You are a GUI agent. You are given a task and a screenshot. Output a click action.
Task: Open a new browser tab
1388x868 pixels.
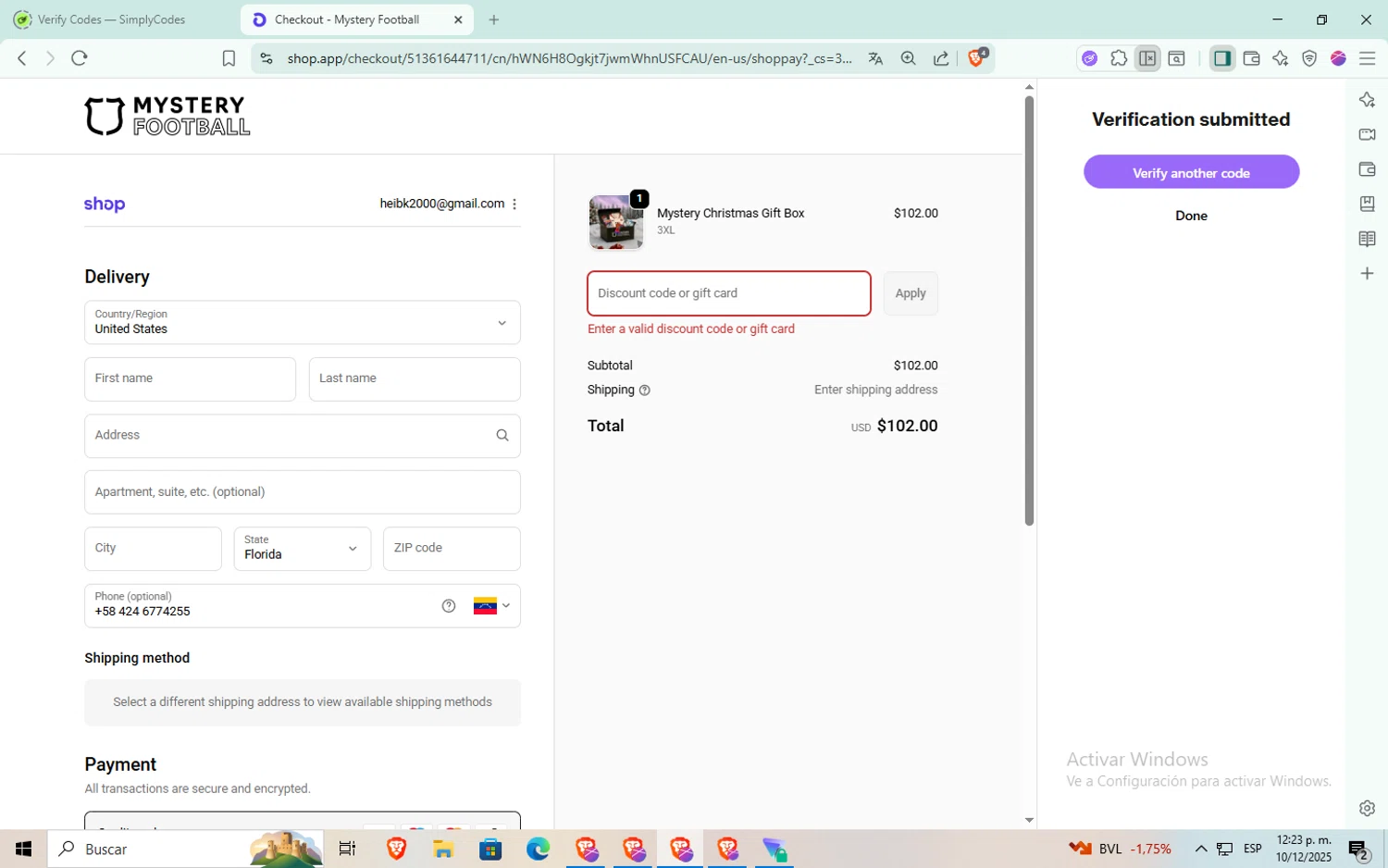pyautogui.click(x=494, y=19)
